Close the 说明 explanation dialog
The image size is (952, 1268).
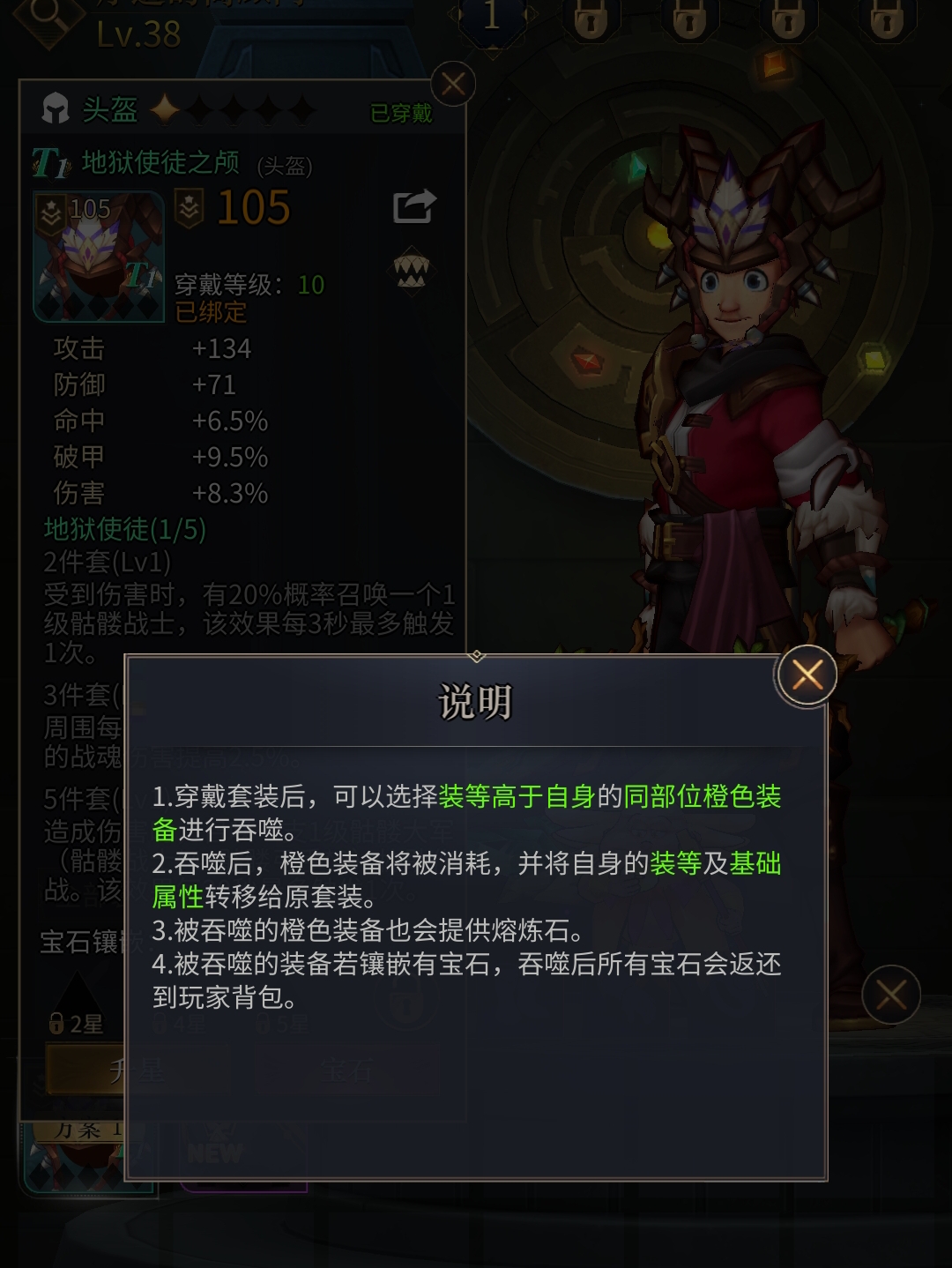coord(807,675)
